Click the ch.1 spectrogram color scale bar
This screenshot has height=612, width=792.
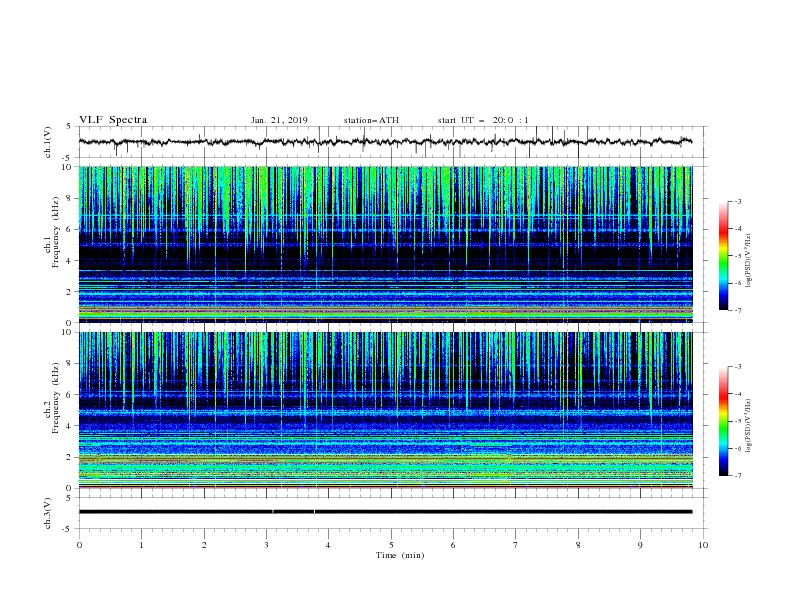pos(724,256)
